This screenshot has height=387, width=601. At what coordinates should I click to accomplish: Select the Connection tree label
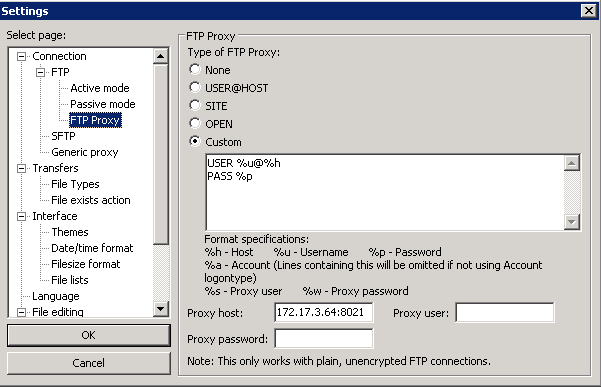click(59, 56)
